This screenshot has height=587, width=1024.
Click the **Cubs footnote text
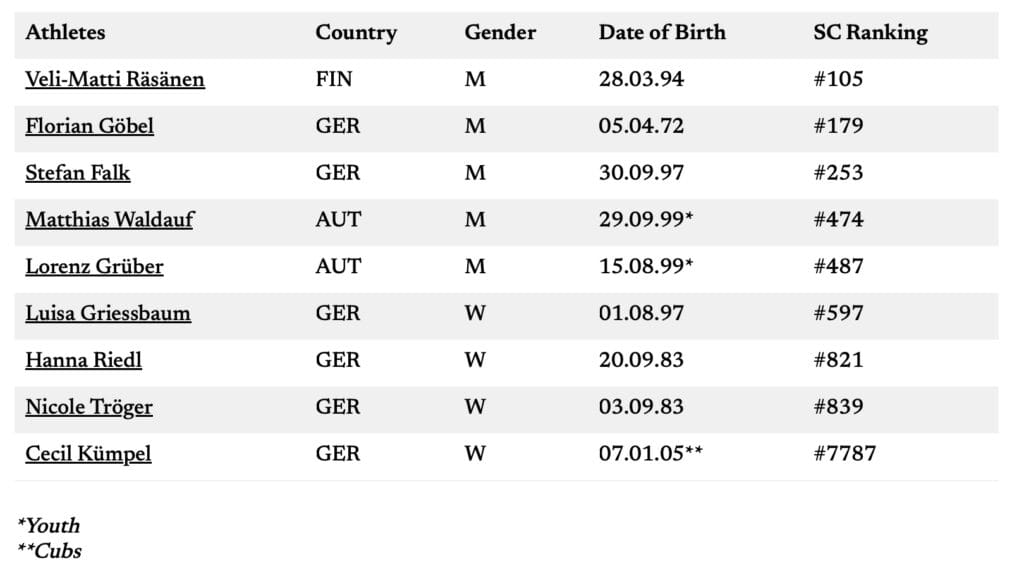click(x=50, y=551)
